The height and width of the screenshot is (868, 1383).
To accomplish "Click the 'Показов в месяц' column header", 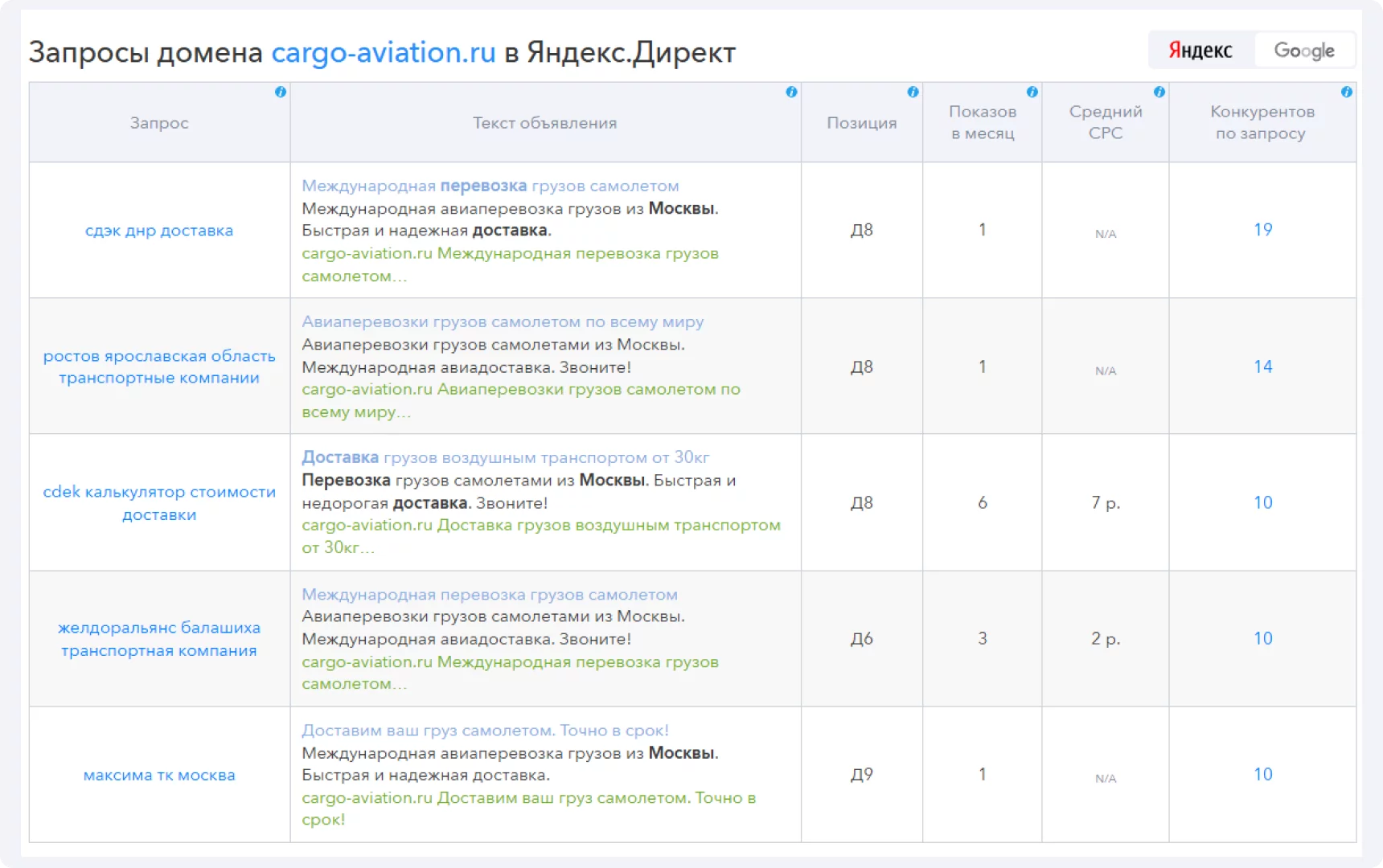I will [983, 122].
